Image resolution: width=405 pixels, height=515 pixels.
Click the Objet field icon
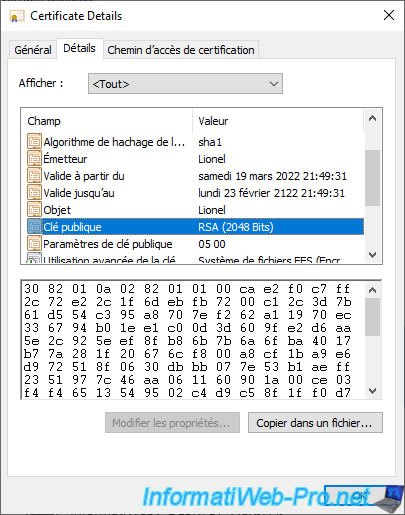(x=34, y=209)
